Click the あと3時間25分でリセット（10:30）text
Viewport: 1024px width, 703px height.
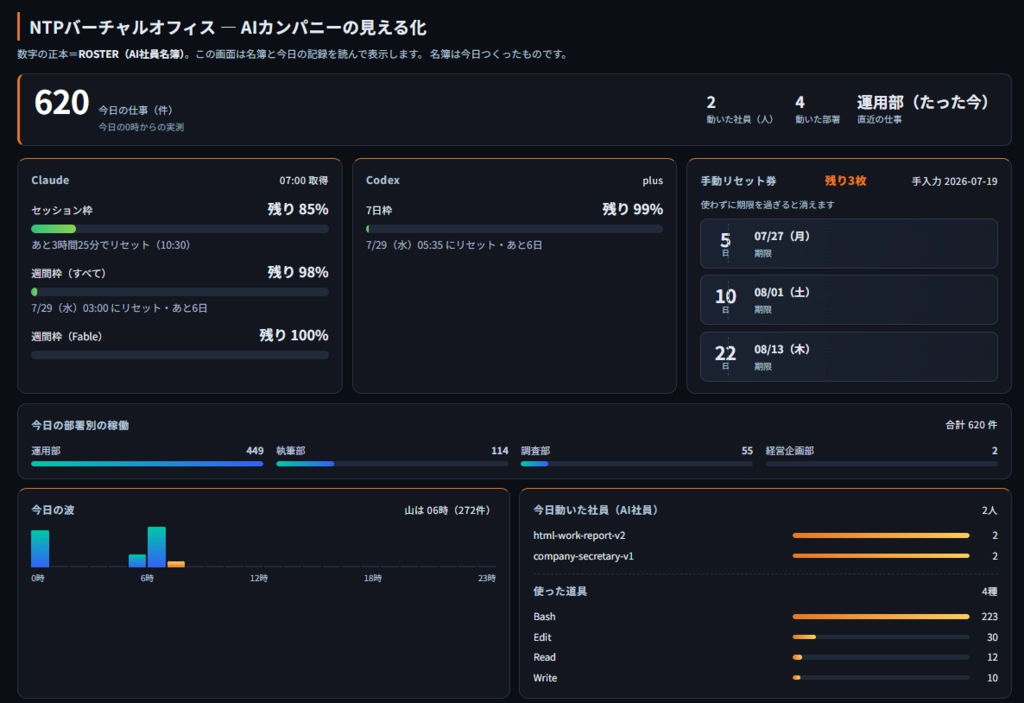coord(110,245)
